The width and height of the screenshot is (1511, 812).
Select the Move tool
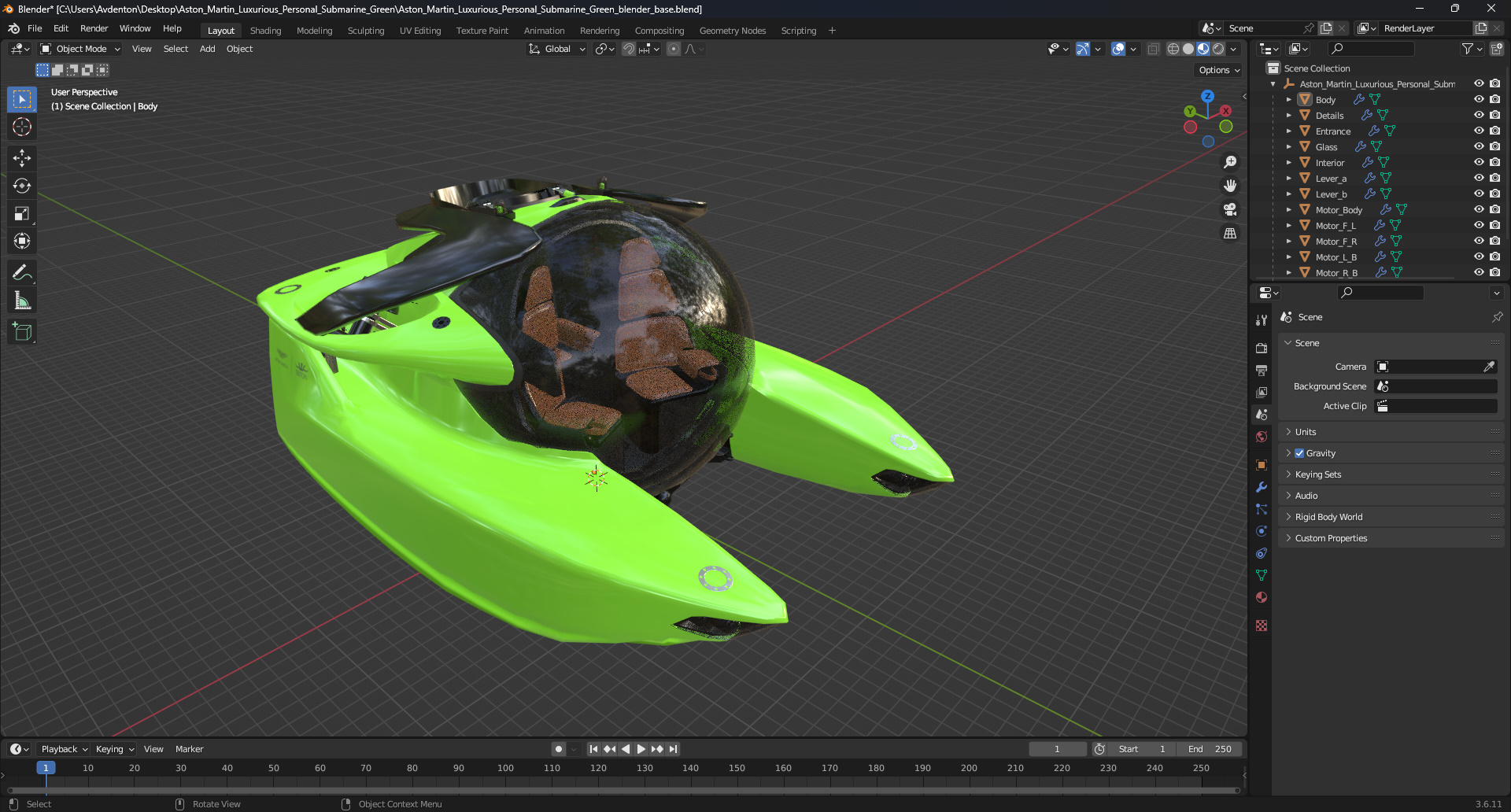[x=22, y=158]
